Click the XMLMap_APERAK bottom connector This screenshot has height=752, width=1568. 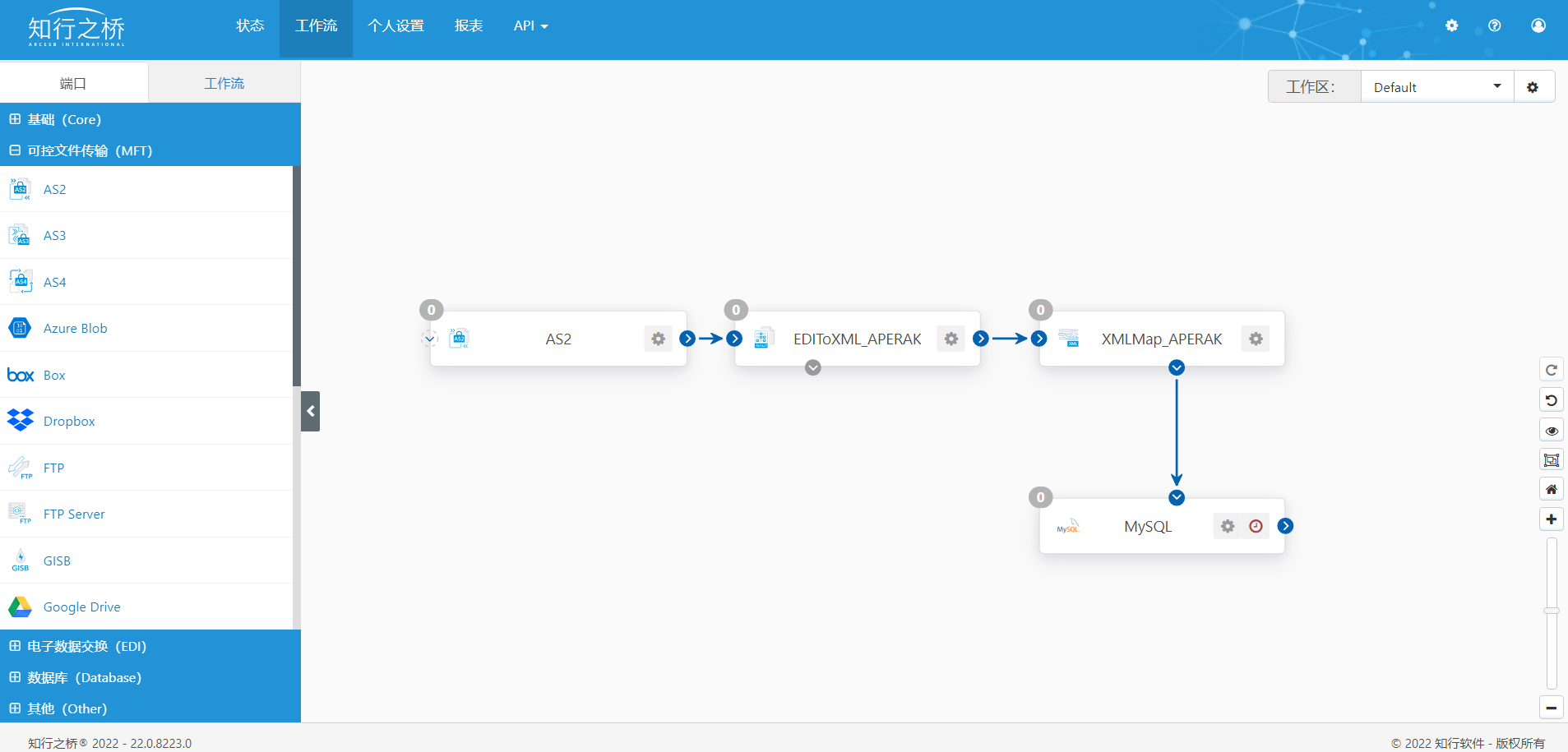[x=1177, y=367]
